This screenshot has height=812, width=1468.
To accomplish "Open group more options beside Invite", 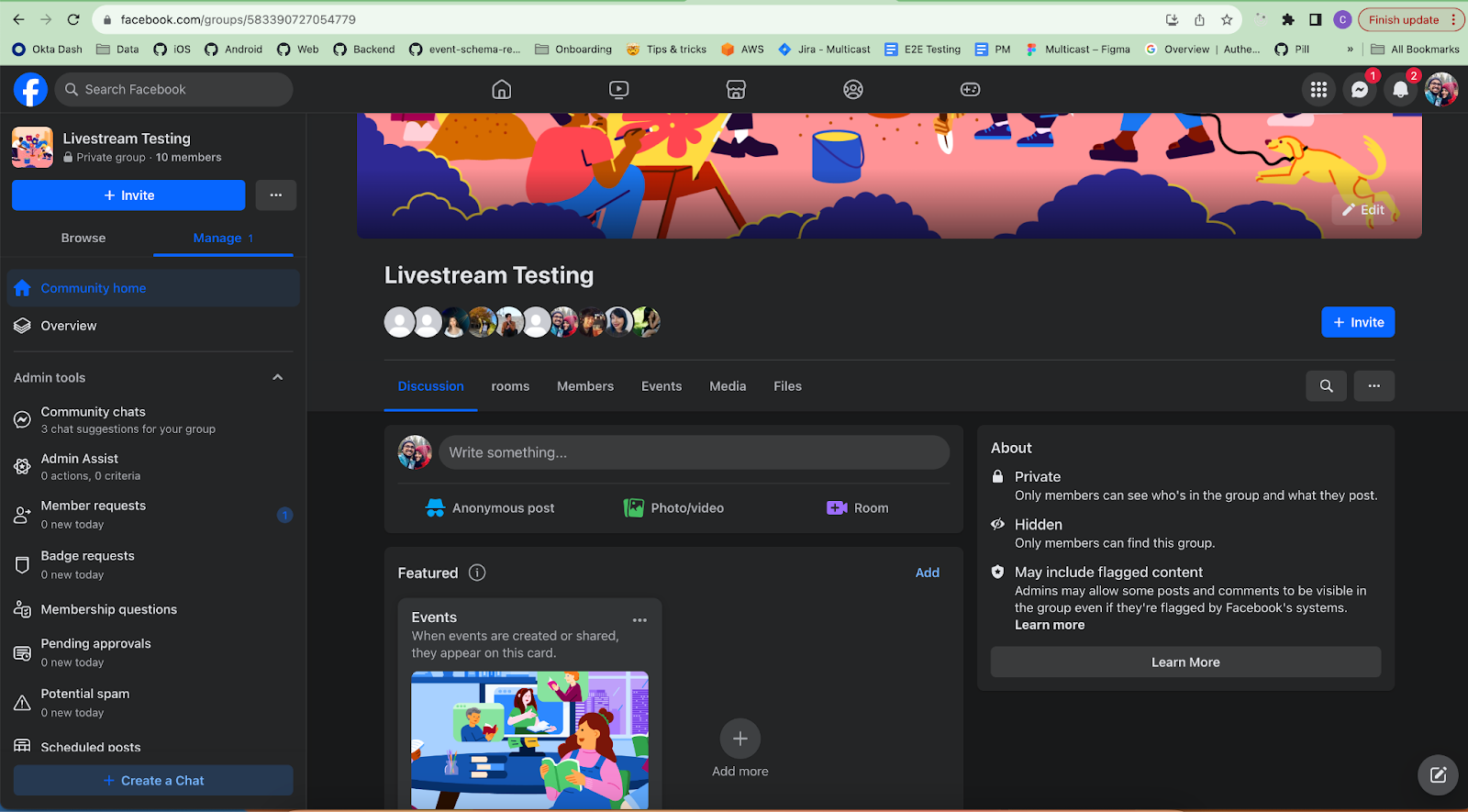I will pyautogui.click(x=275, y=195).
